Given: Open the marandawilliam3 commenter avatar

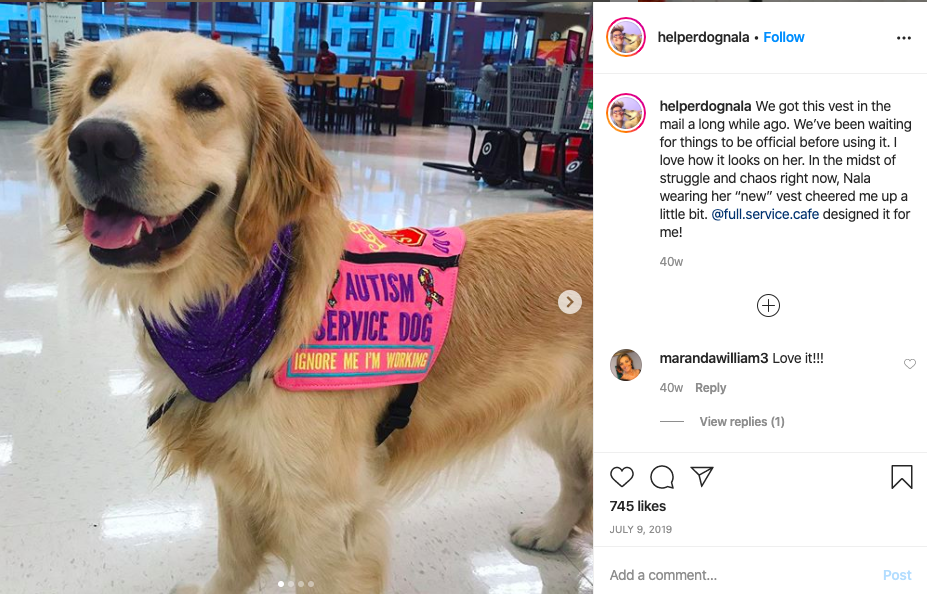Looking at the screenshot, I should coord(625,365).
